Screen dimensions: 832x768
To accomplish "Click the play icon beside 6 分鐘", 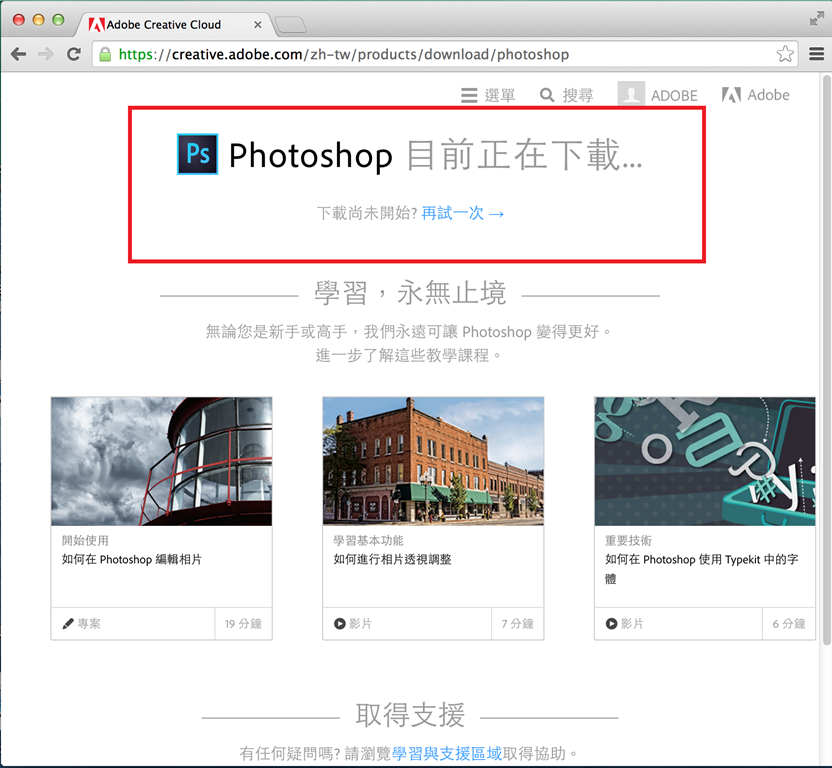I will point(611,624).
